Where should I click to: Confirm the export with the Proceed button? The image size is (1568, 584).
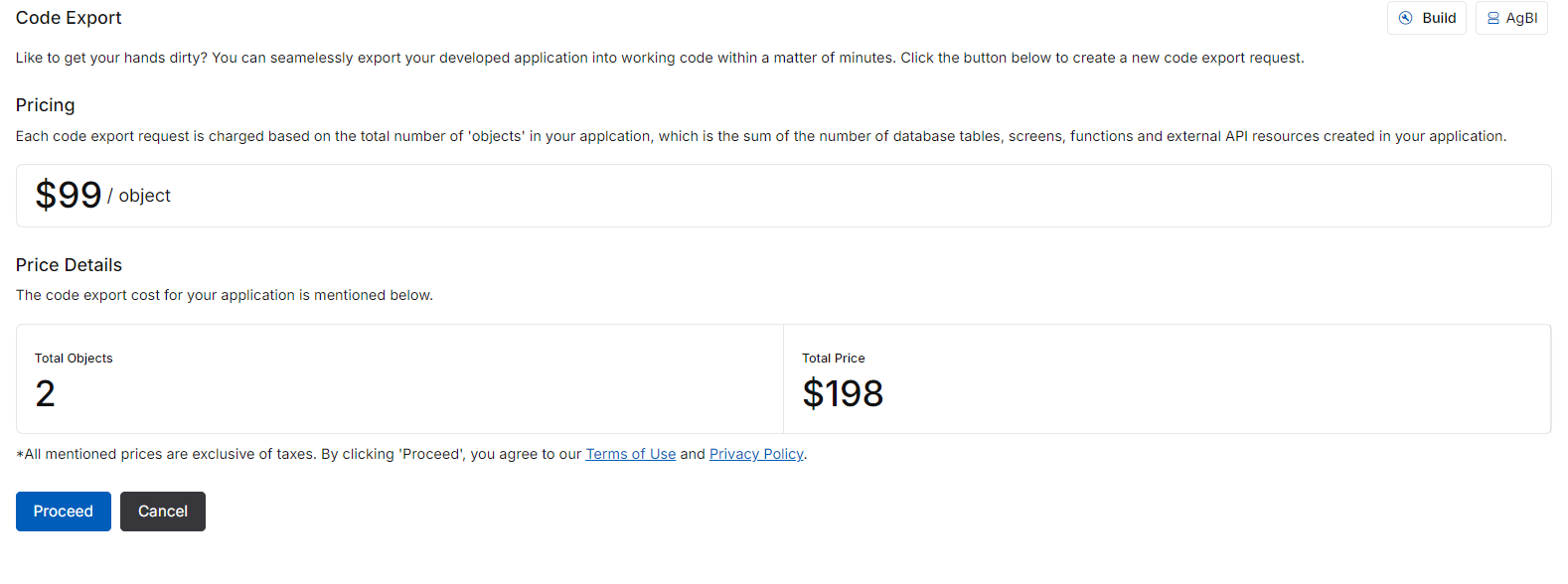pos(64,511)
